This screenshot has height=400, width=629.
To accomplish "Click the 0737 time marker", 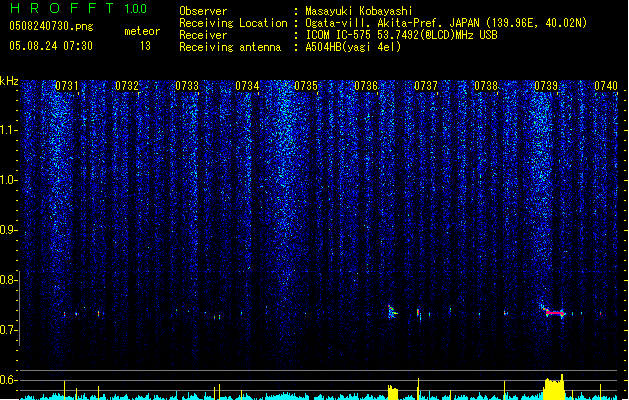I will pyautogui.click(x=426, y=86).
